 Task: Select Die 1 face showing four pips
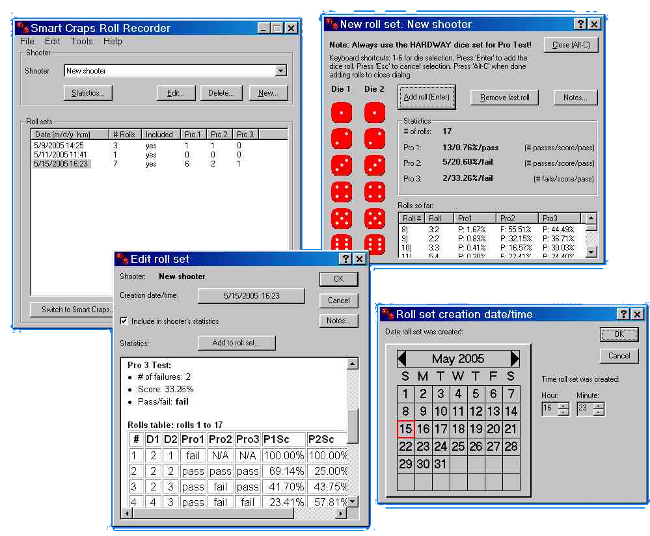342,192
